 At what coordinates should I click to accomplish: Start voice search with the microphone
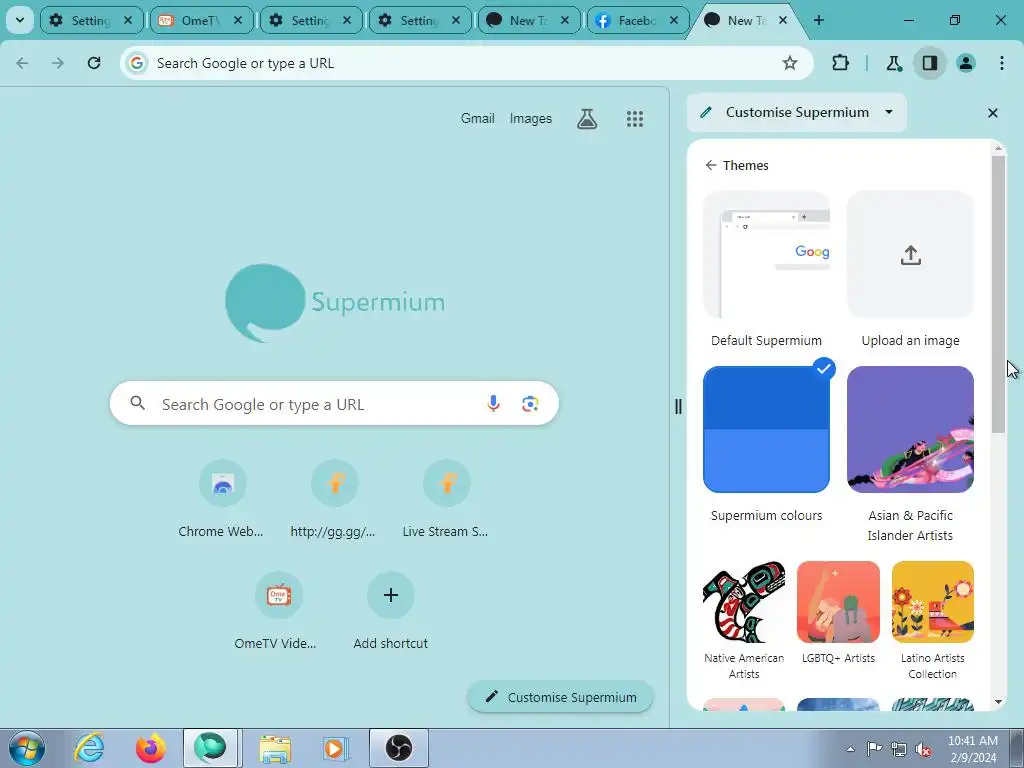[x=493, y=404]
